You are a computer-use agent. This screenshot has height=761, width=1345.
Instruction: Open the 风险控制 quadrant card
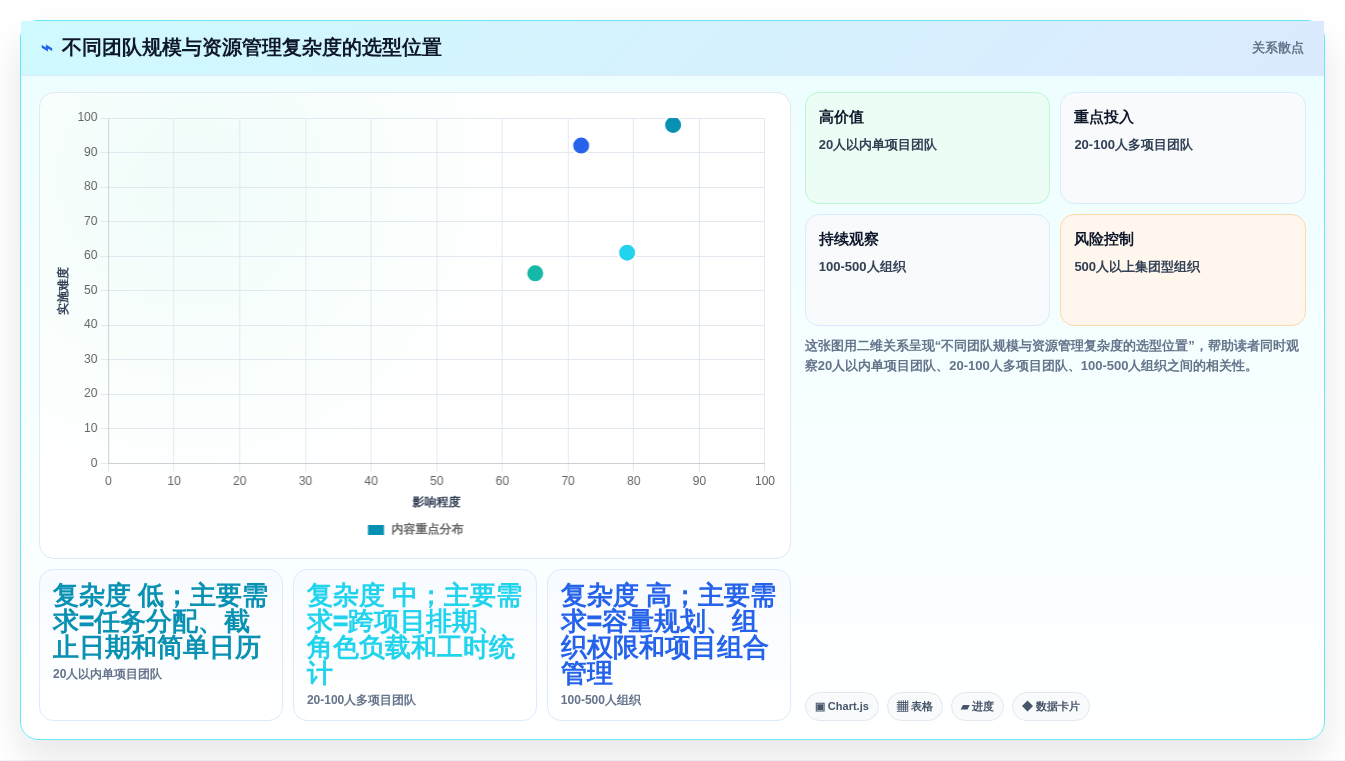1183,270
